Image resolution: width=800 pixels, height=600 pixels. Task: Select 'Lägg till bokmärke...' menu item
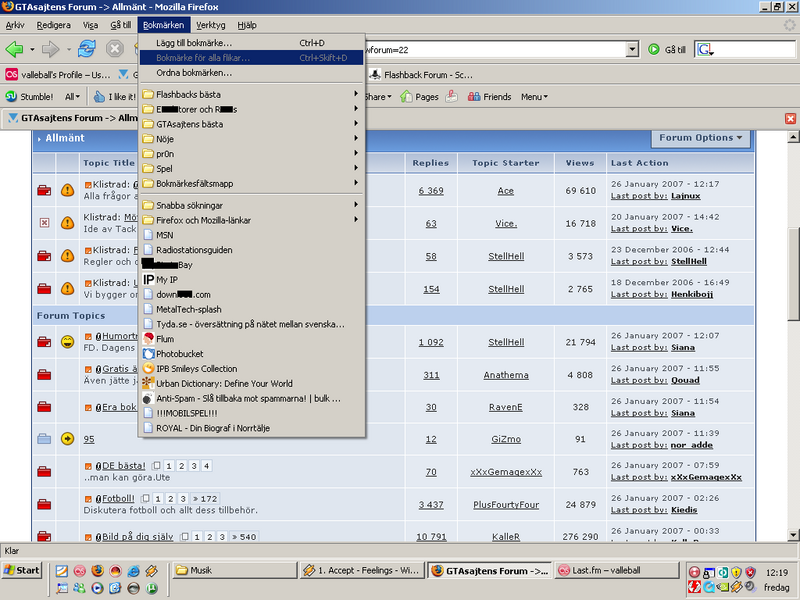194,43
